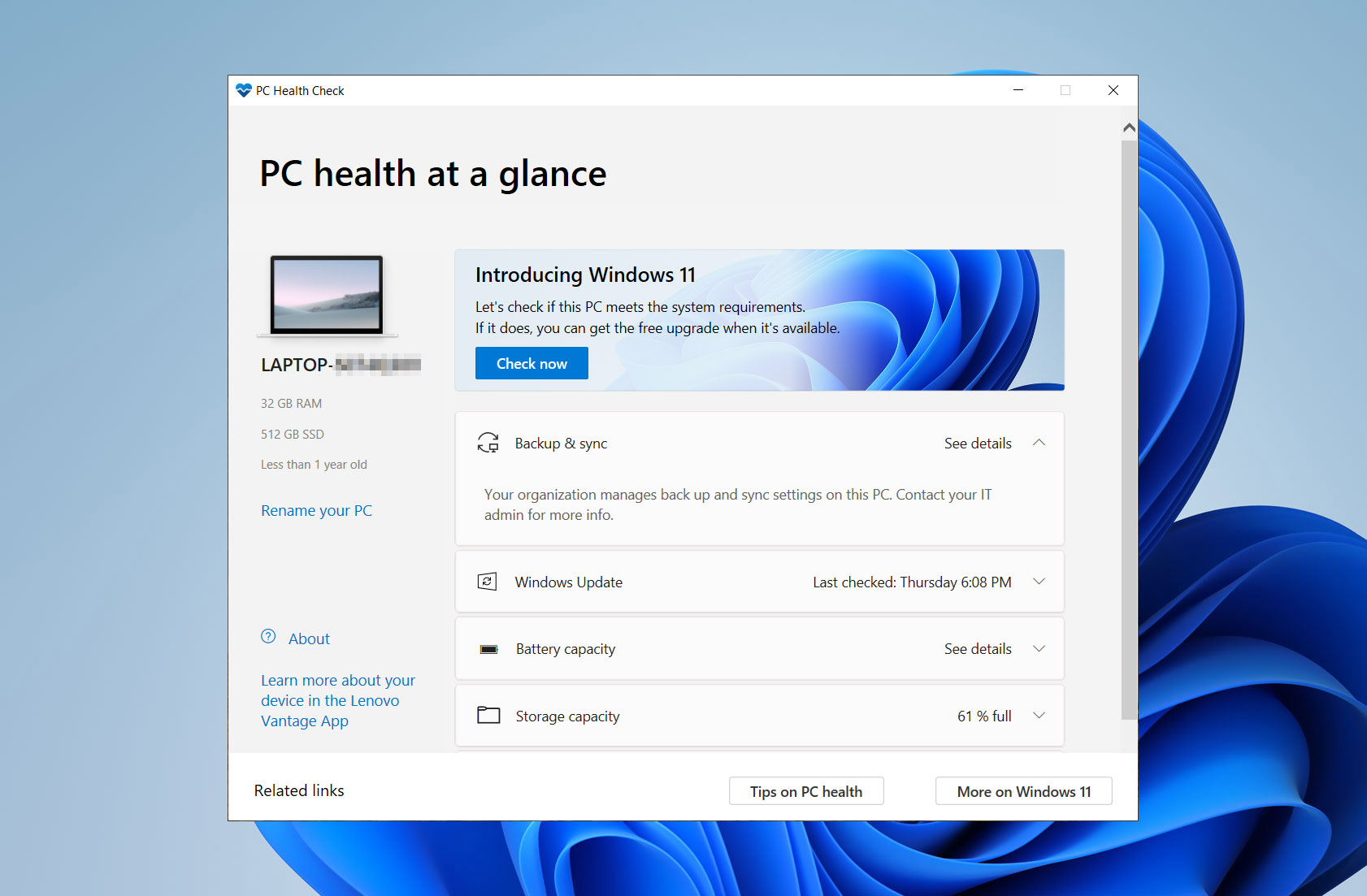Open the About link
This screenshot has height=896, width=1367.
coord(309,638)
